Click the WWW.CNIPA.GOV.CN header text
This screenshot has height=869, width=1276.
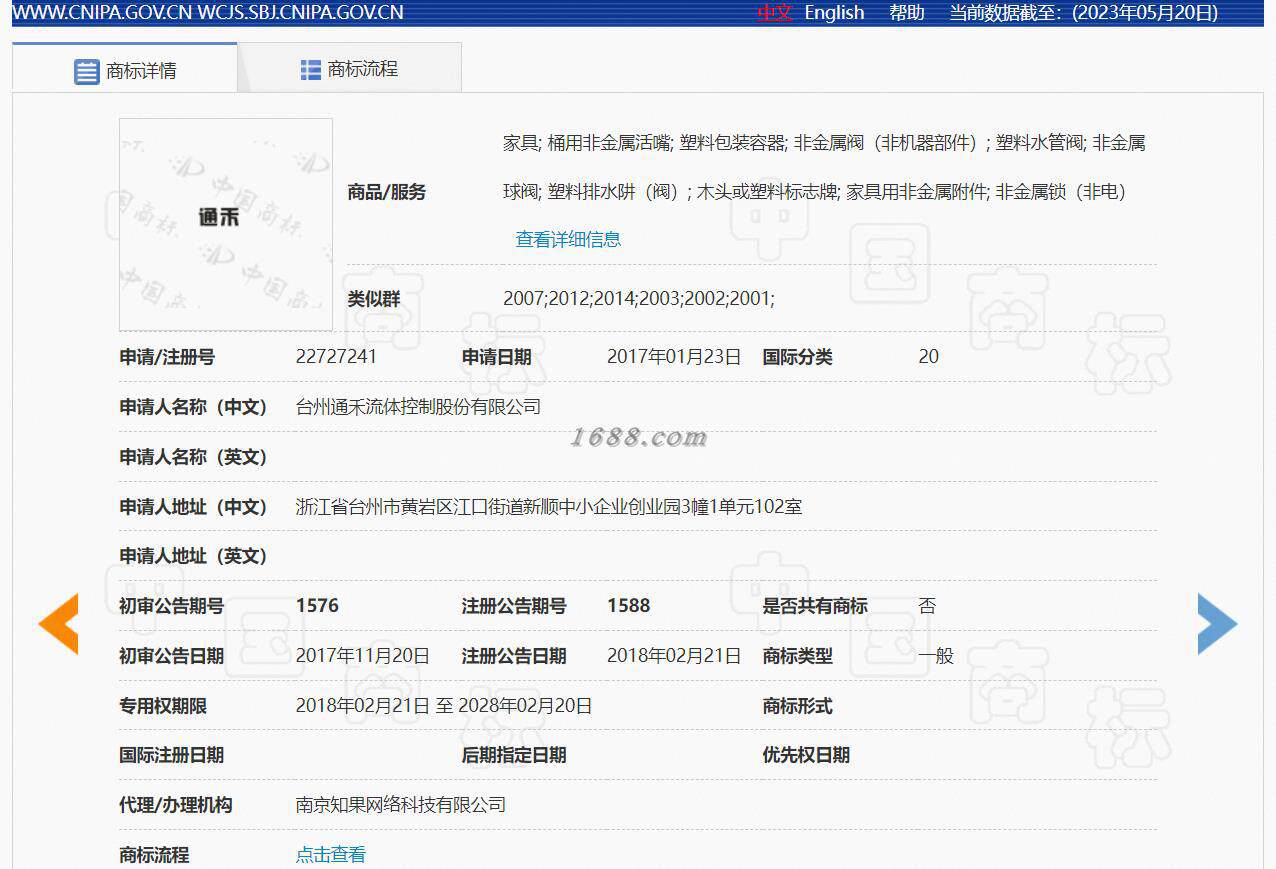[x=102, y=12]
